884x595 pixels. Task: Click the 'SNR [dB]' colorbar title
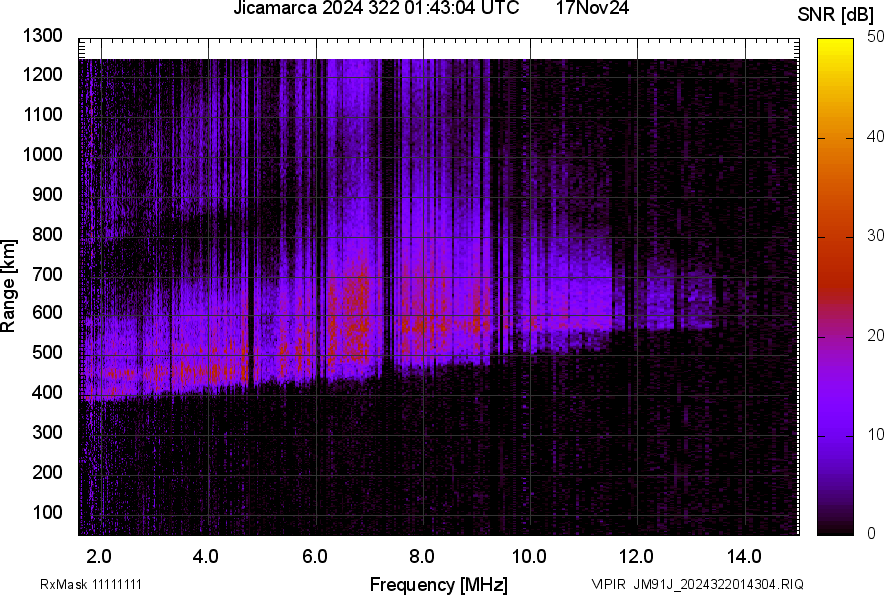pyautogui.click(x=836, y=15)
